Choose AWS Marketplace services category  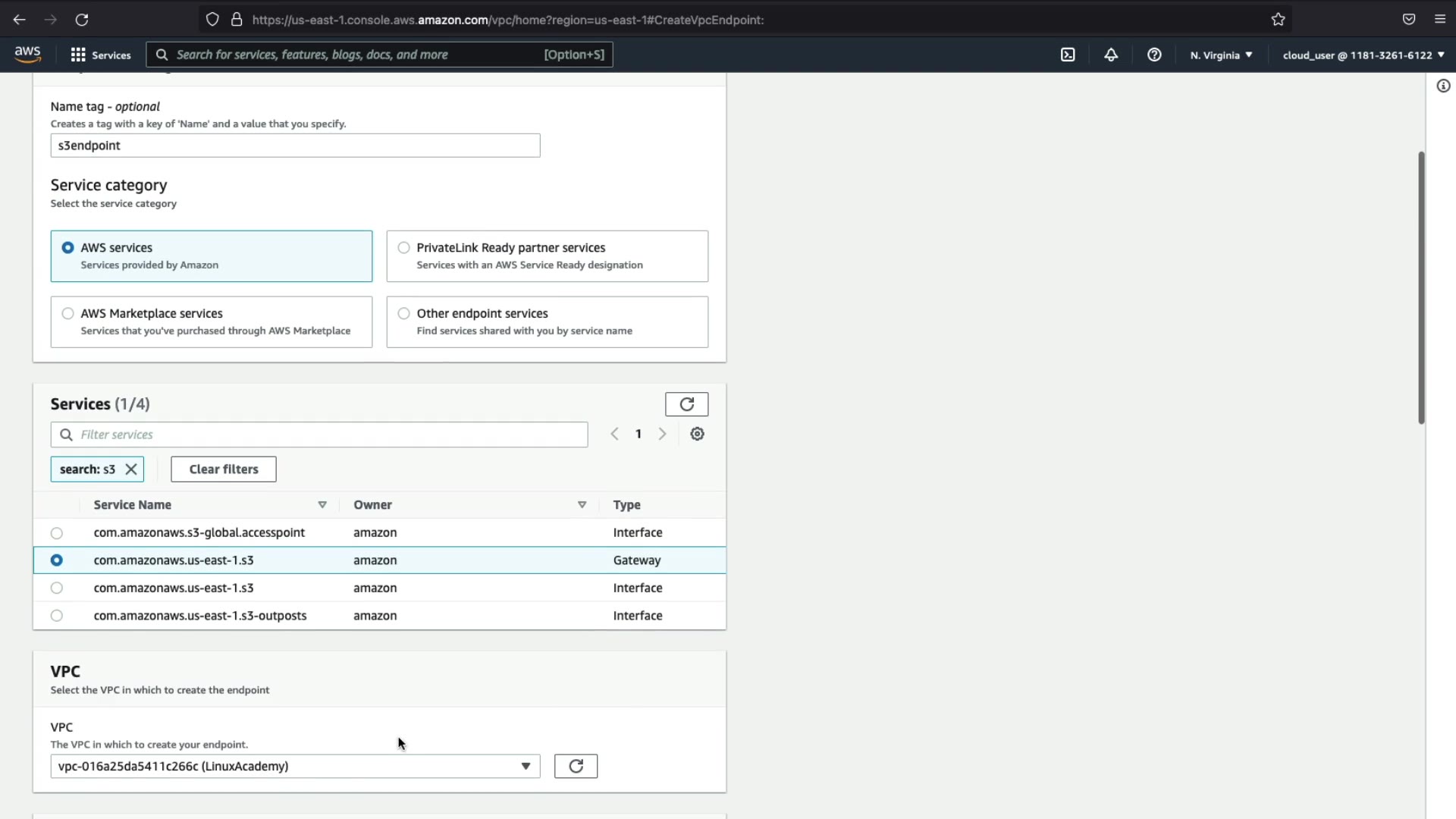(68, 314)
